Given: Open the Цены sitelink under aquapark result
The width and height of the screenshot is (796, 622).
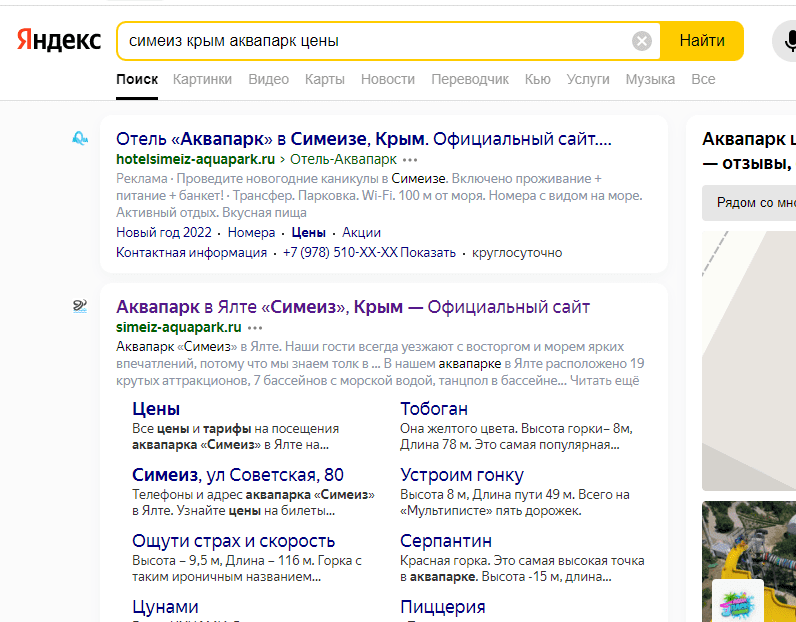Looking at the screenshot, I should (156, 409).
